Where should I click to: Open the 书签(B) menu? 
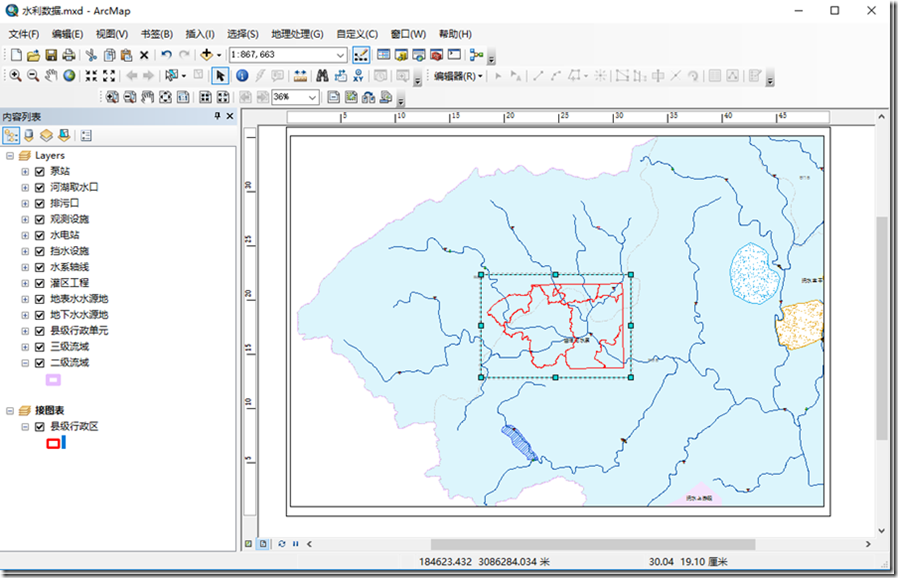pos(157,34)
